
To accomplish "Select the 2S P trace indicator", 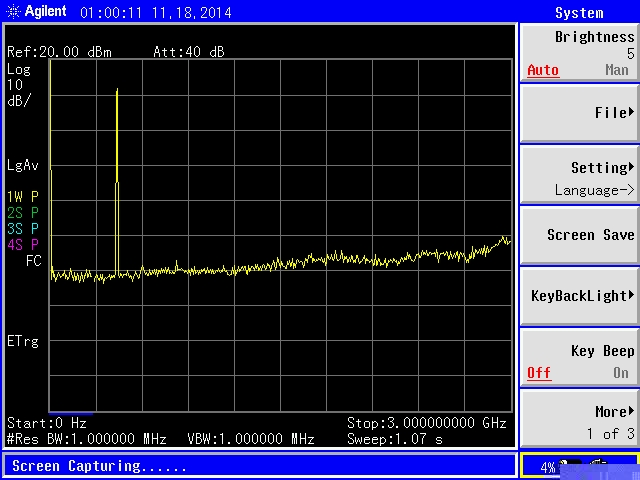I will 22,213.
